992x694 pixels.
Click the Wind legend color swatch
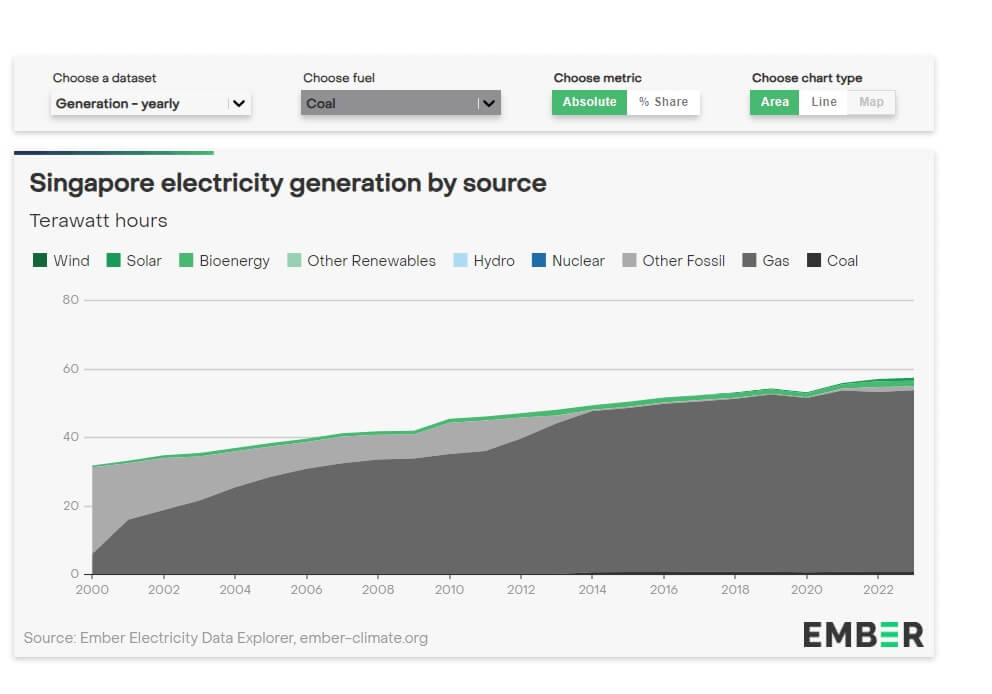tap(39, 261)
